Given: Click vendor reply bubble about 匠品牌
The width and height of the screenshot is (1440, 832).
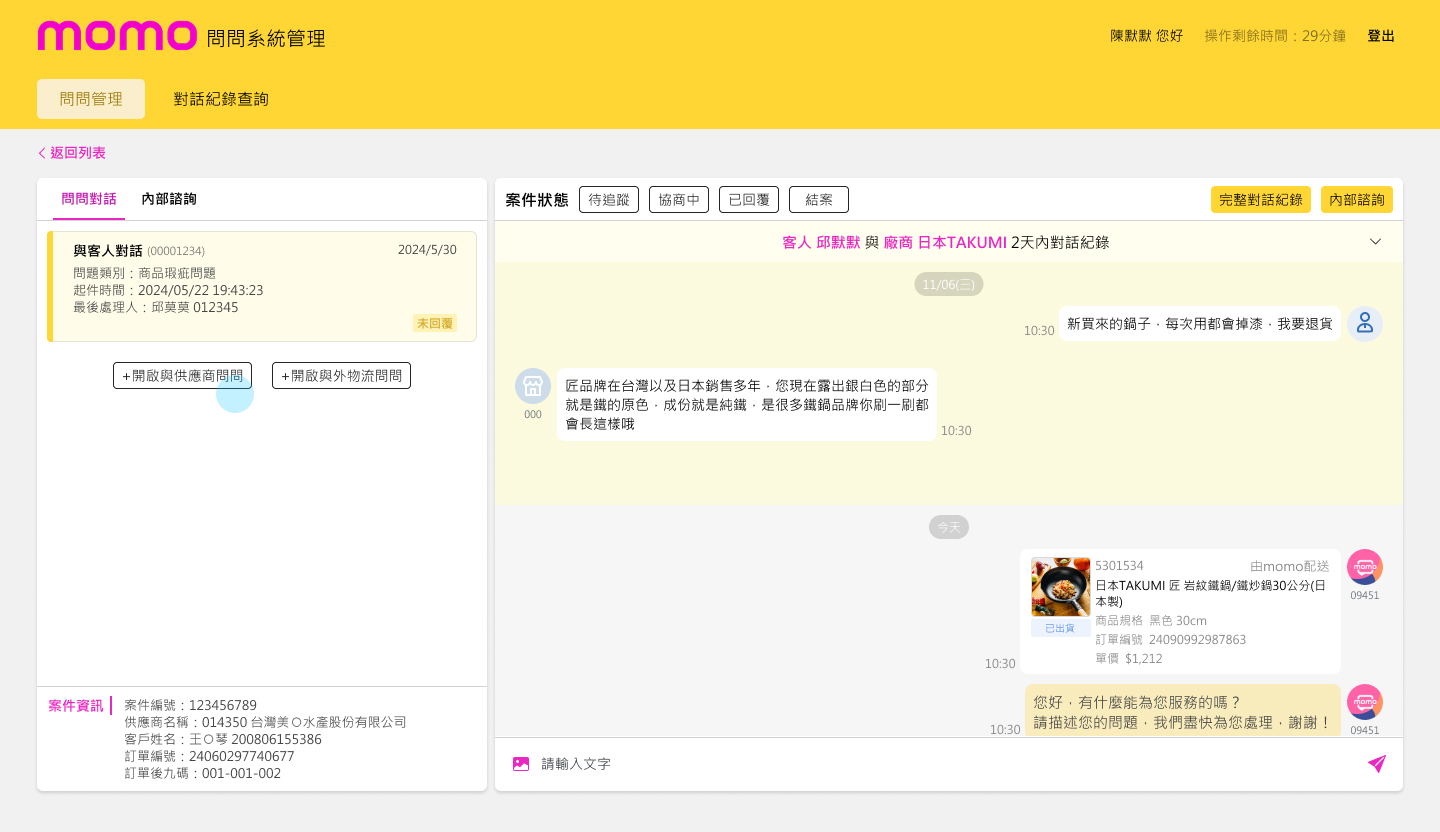Looking at the screenshot, I should point(747,404).
